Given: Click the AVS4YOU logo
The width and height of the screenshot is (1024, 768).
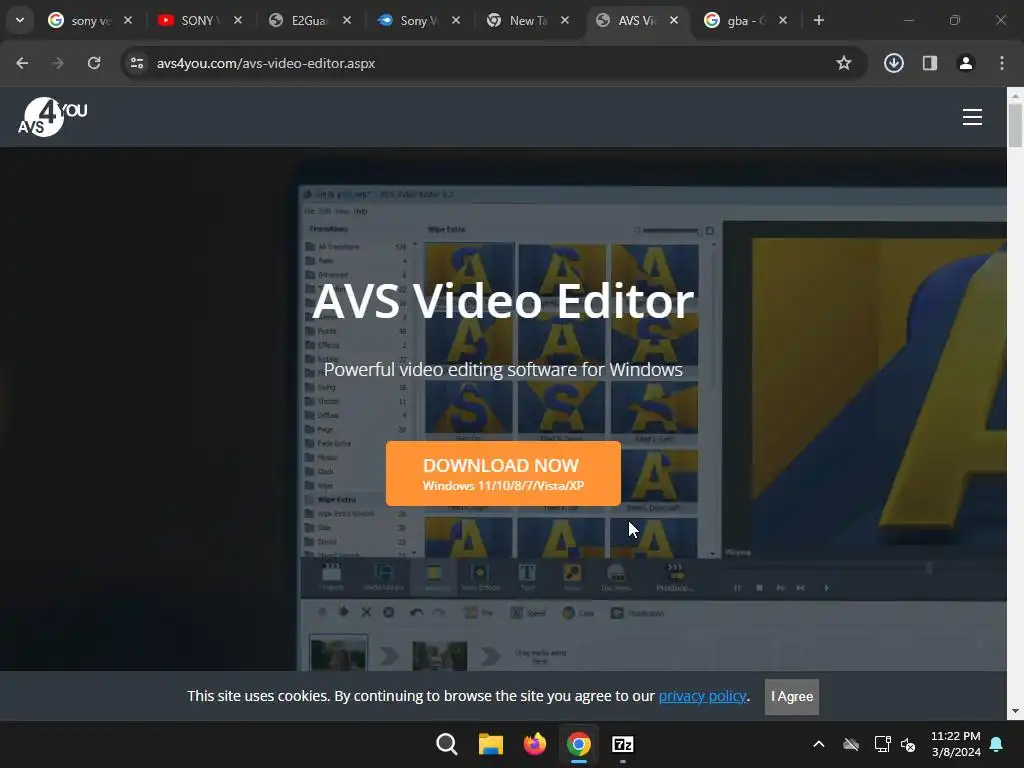Looking at the screenshot, I should tap(52, 117).
